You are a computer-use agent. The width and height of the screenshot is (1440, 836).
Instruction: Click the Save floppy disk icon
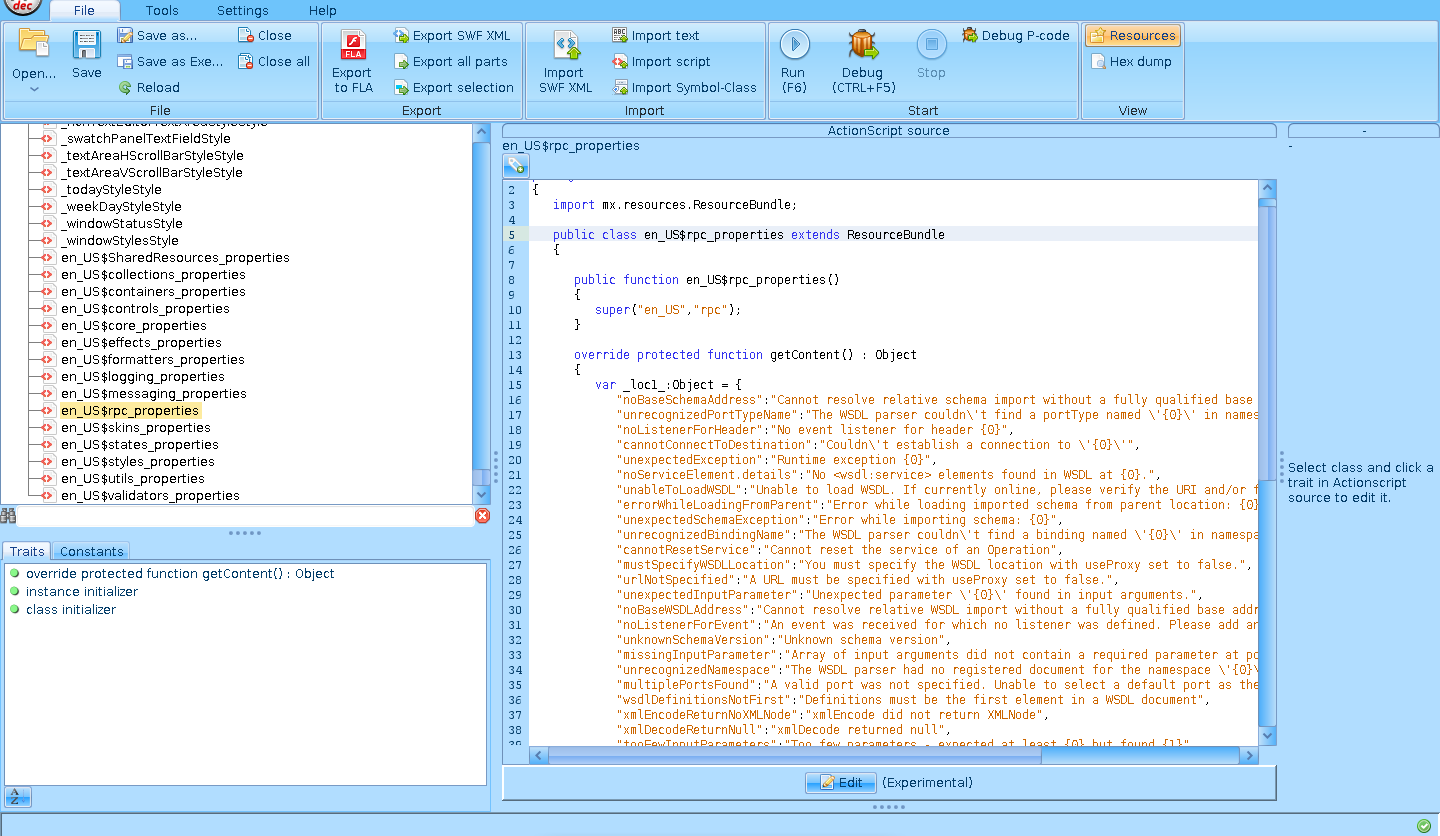(87, 46)
